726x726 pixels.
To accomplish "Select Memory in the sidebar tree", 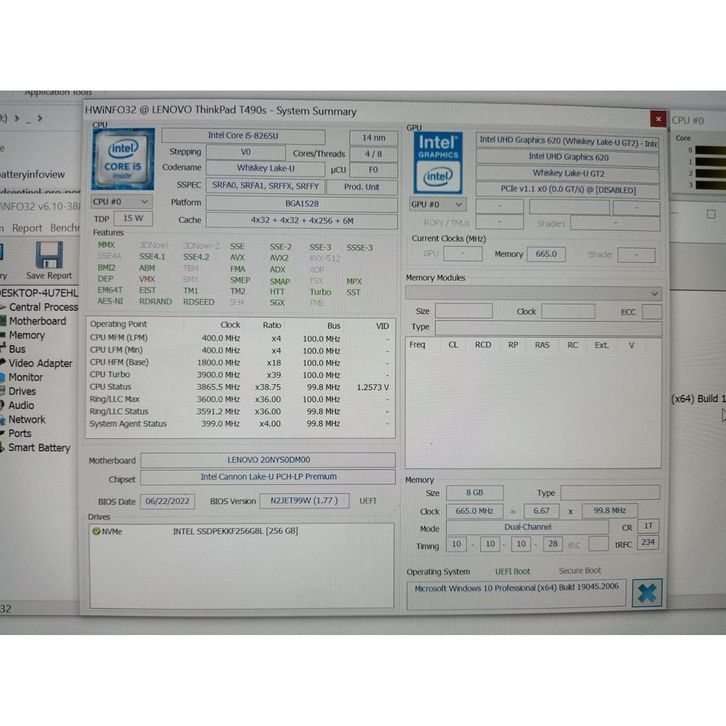I will click(26, 335).
